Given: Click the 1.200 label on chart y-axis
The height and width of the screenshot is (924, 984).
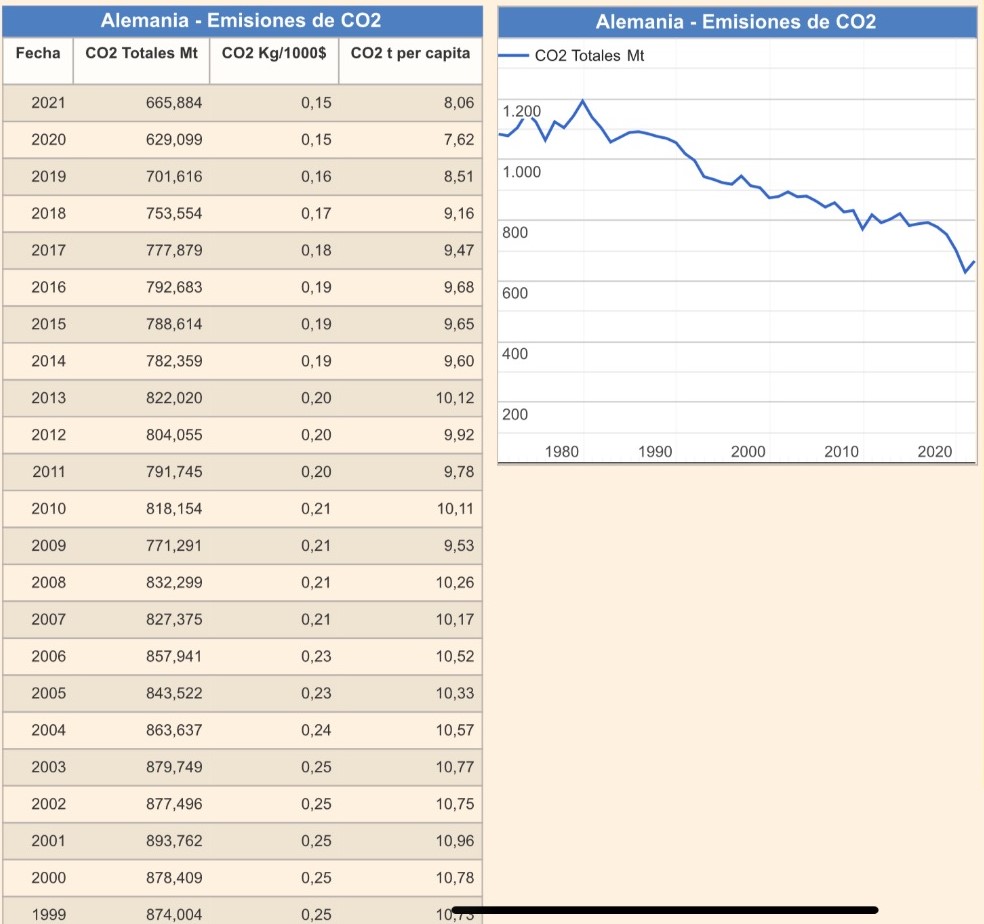Looking at the screenshot, I should pyautogui.click(x=521, y=112).
